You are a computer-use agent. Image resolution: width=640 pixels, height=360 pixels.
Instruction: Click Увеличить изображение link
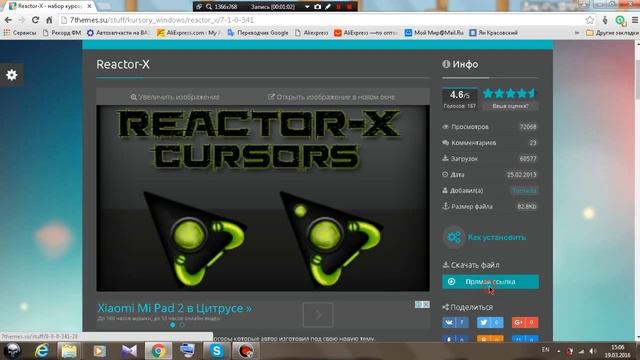[175, 97]
